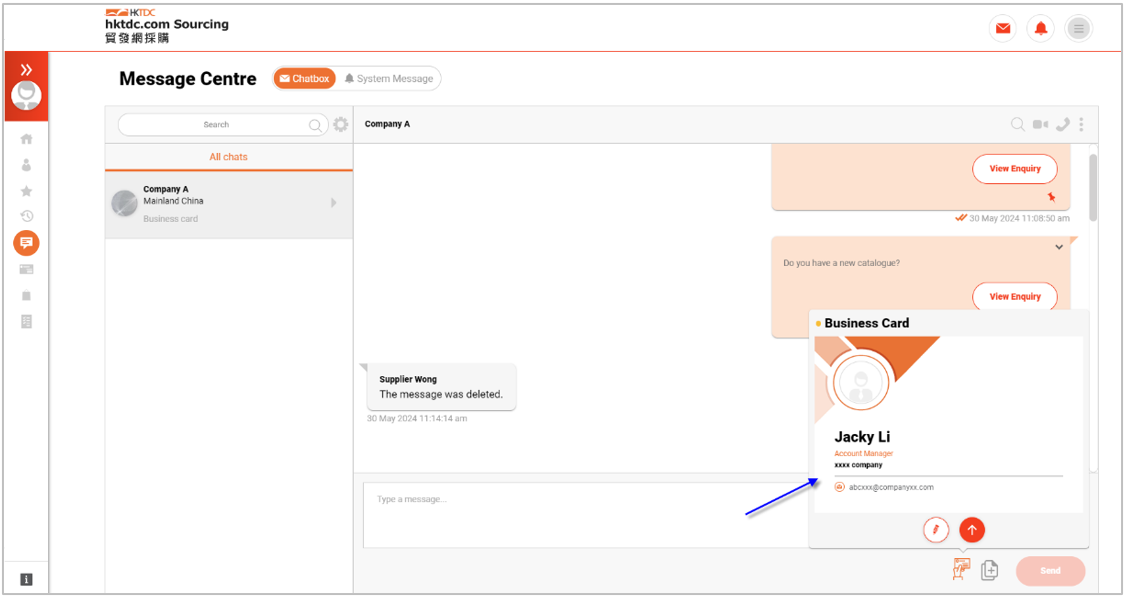The width and height of the screenshot is (1126, 597).
Task: Click the hktdc.com Sourcing logo
Action: (167, 26)
